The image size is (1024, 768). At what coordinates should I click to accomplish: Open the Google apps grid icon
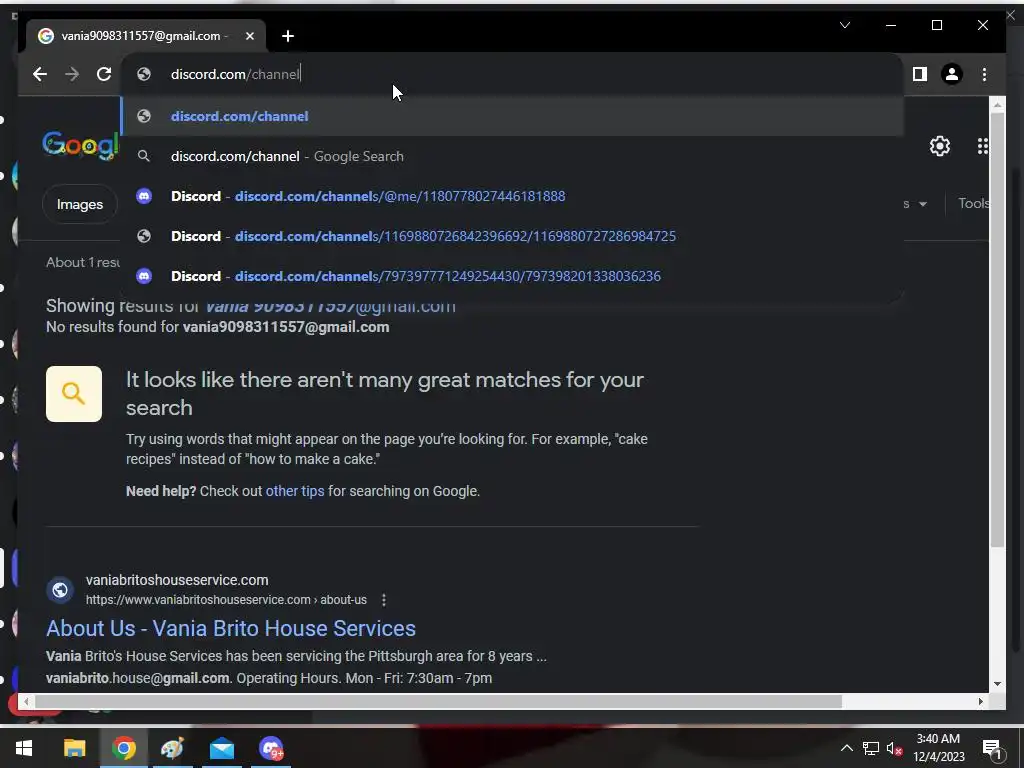[x=982, y=146]
